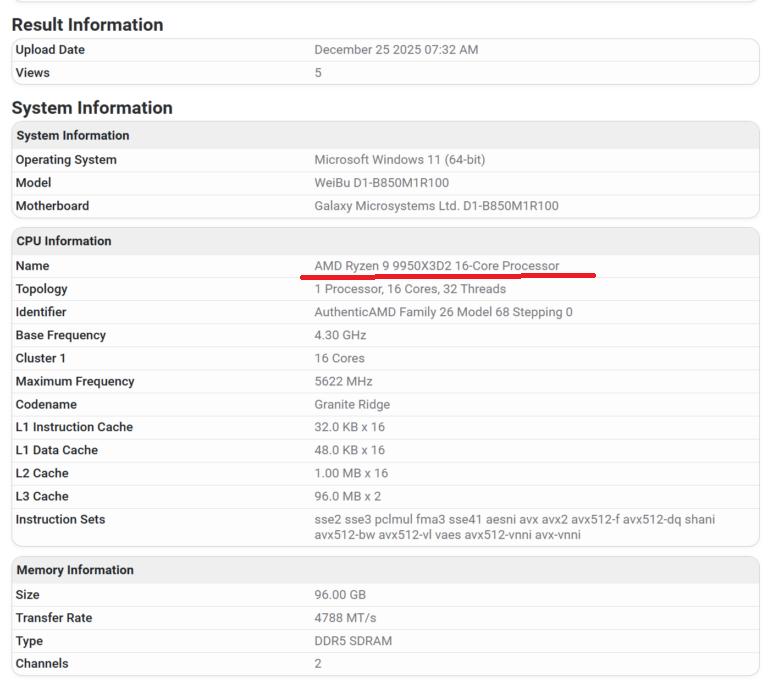This screenshot has width=768, height=682.
Task: Click the 96.0 MB x 2 value
Action: point(348,496)
